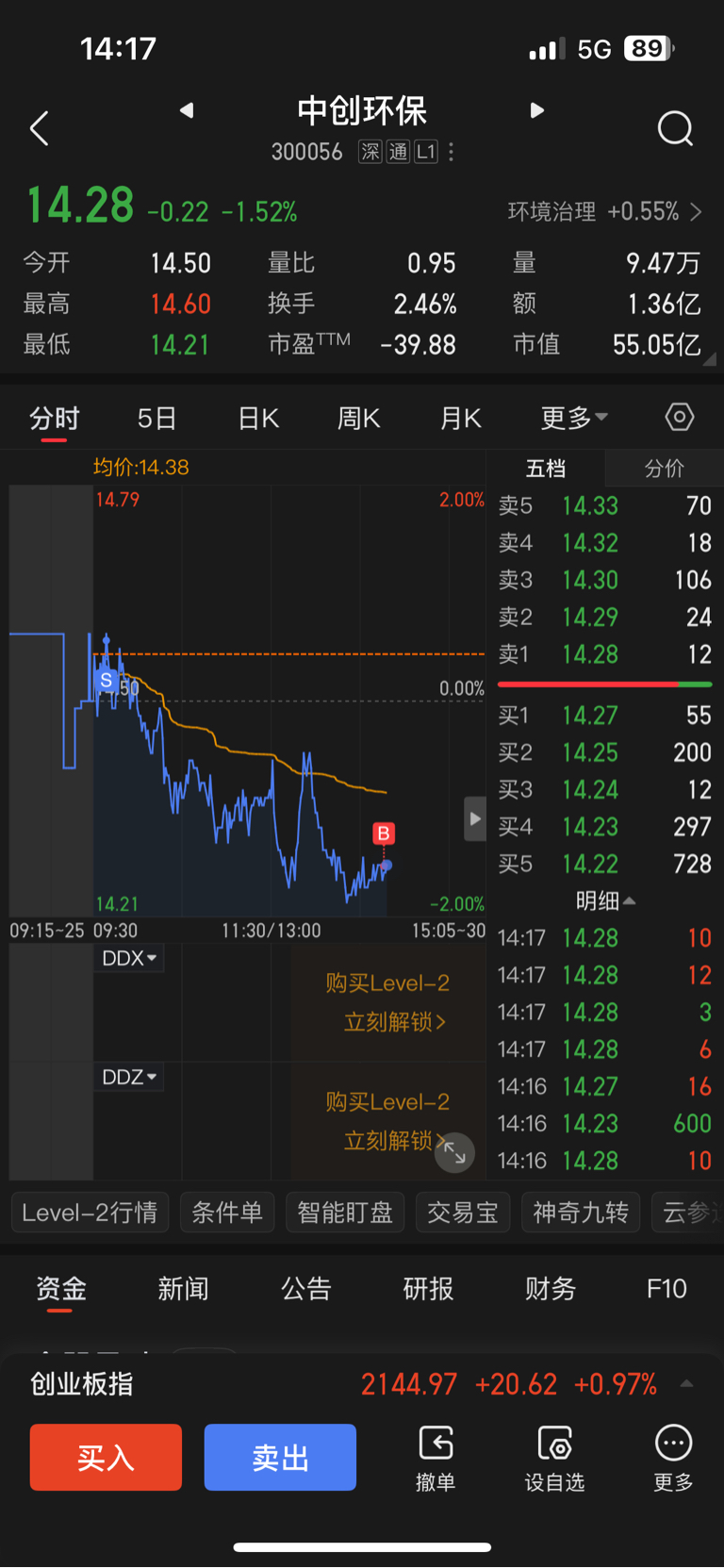Tap the 创业板指 2144.97 index value
This screenshot has width=724, height=1568.
pyautogui.click(x=409, y=1384)
